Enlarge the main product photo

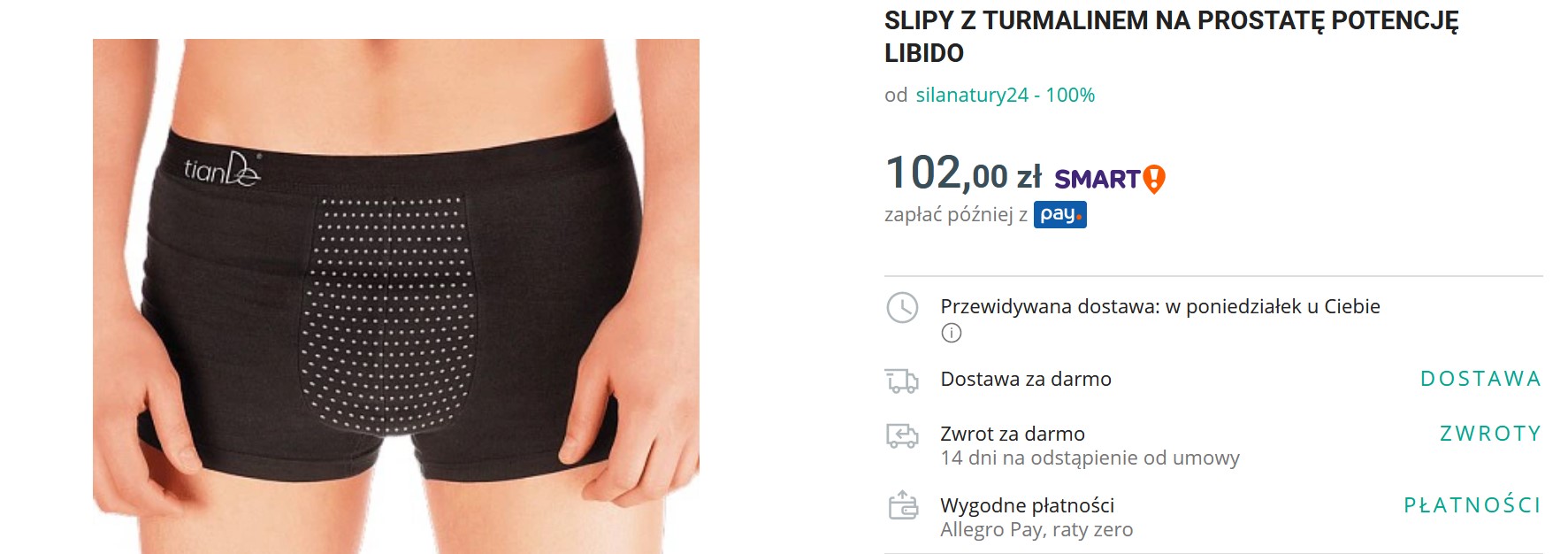point(396,296)
